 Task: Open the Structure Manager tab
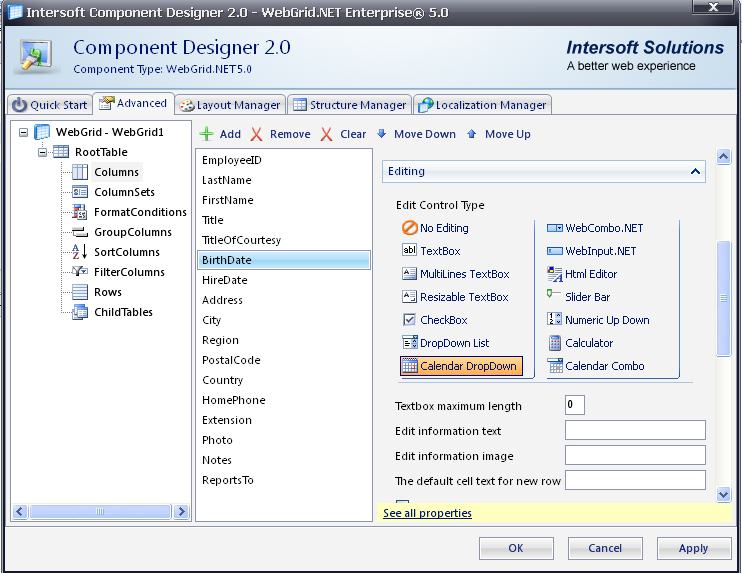349,105
